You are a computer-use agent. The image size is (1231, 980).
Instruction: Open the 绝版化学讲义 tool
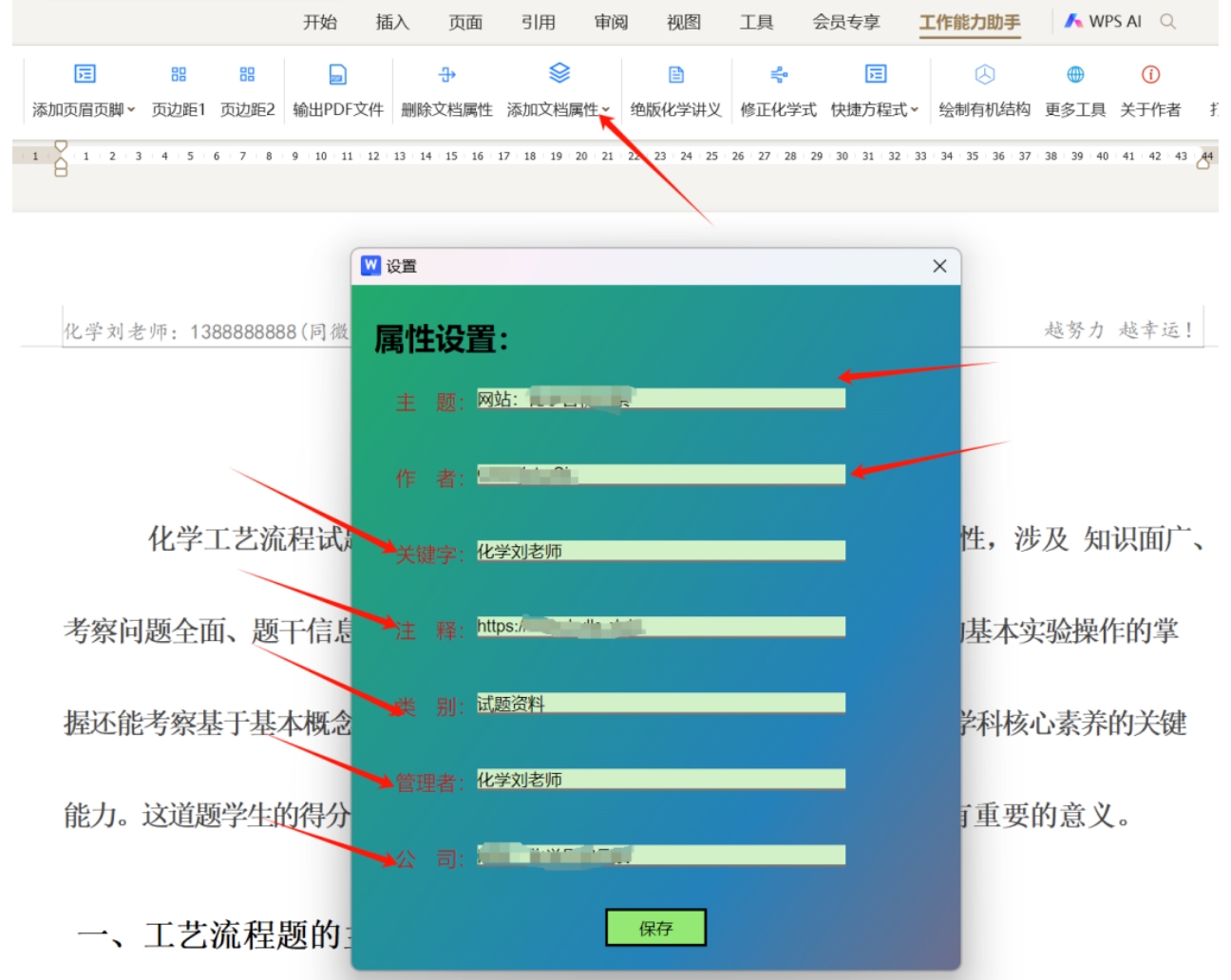point(675,74)
